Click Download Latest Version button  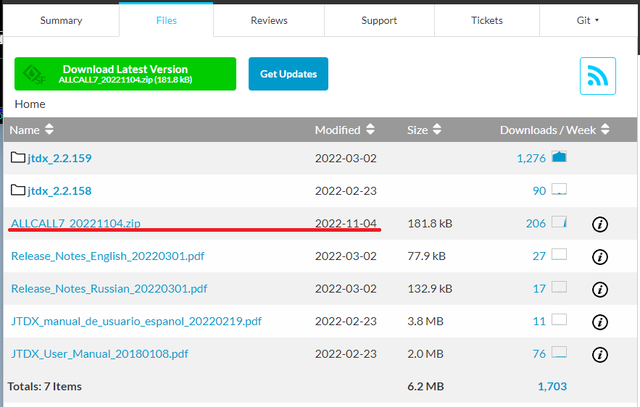(125, 74)
